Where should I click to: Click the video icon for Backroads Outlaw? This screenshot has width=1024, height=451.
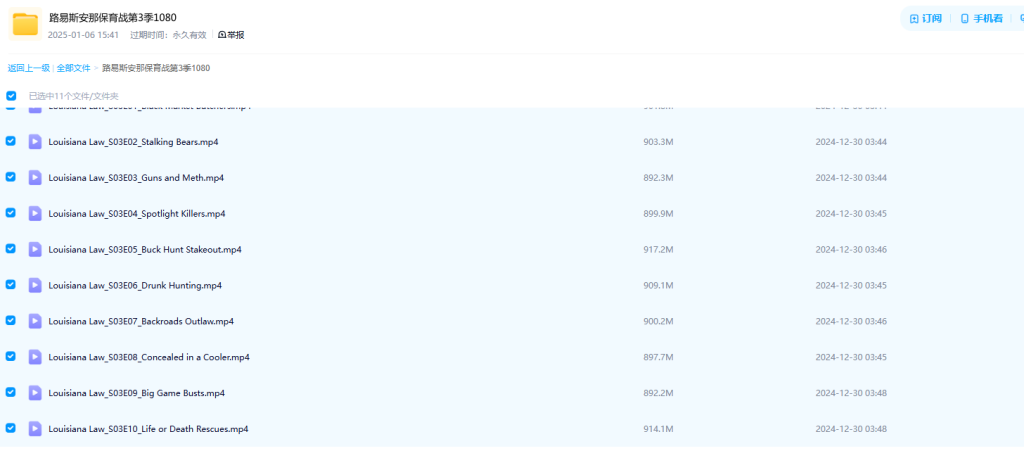[35, 321]
